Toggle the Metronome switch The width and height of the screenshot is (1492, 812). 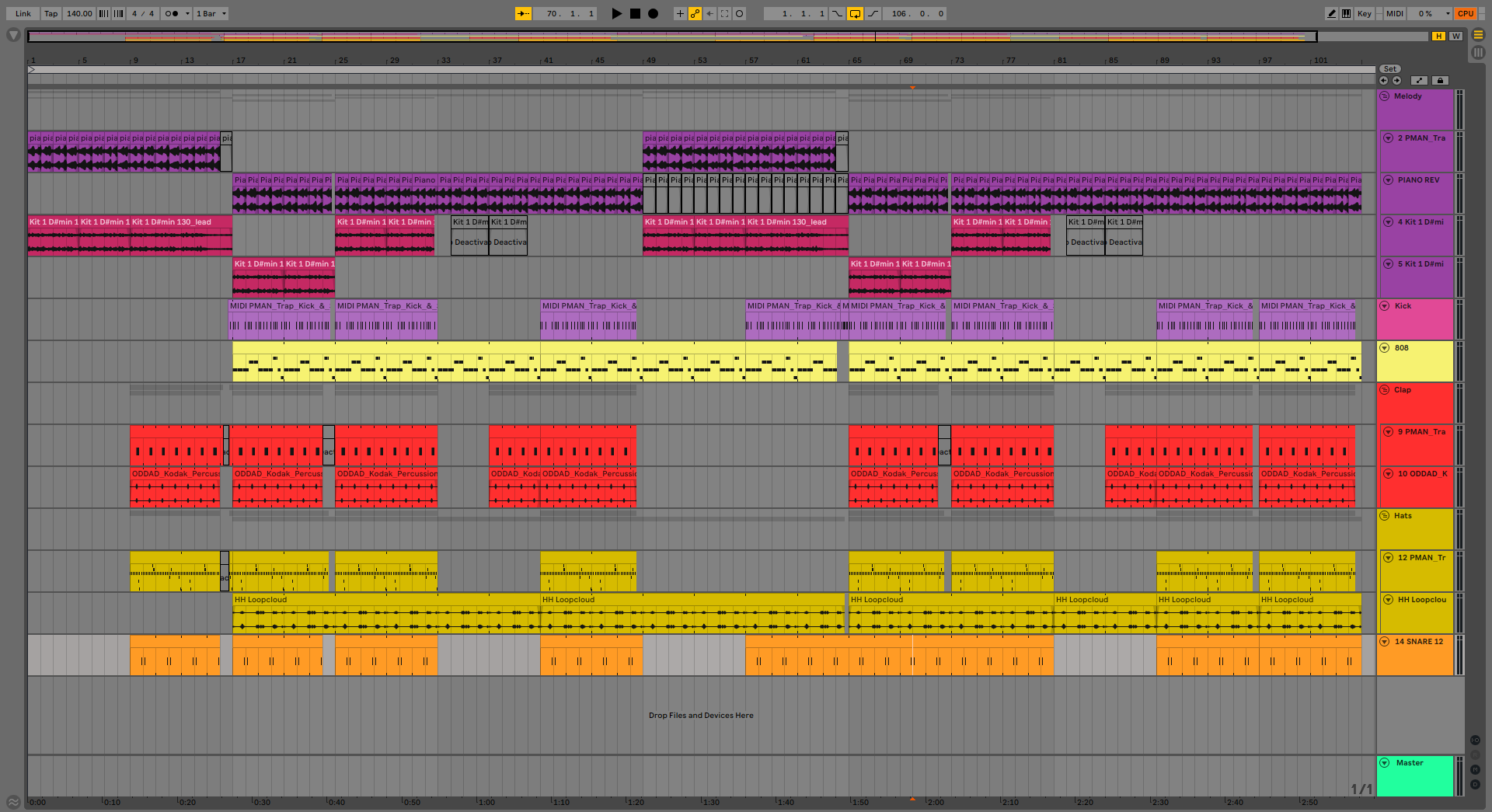[172, 13]
